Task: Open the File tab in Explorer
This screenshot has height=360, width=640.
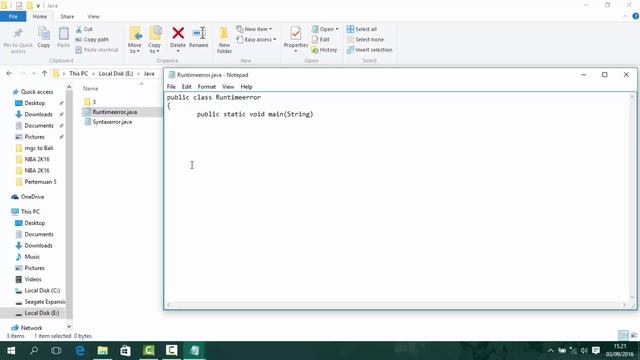Action: [13, 16]
